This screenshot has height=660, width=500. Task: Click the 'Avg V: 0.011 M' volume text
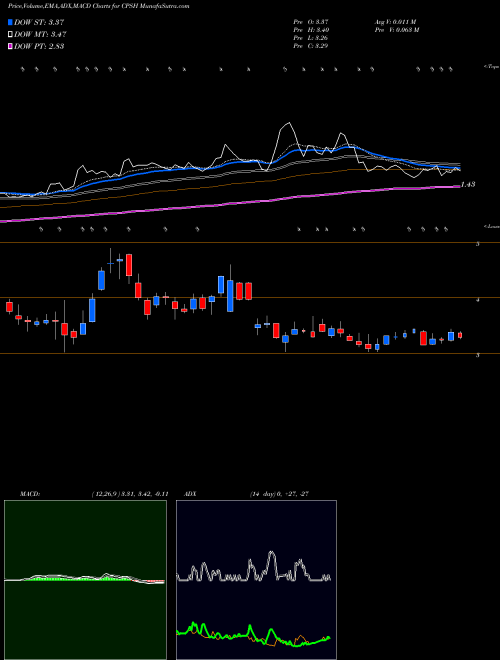tap(396, 22)
